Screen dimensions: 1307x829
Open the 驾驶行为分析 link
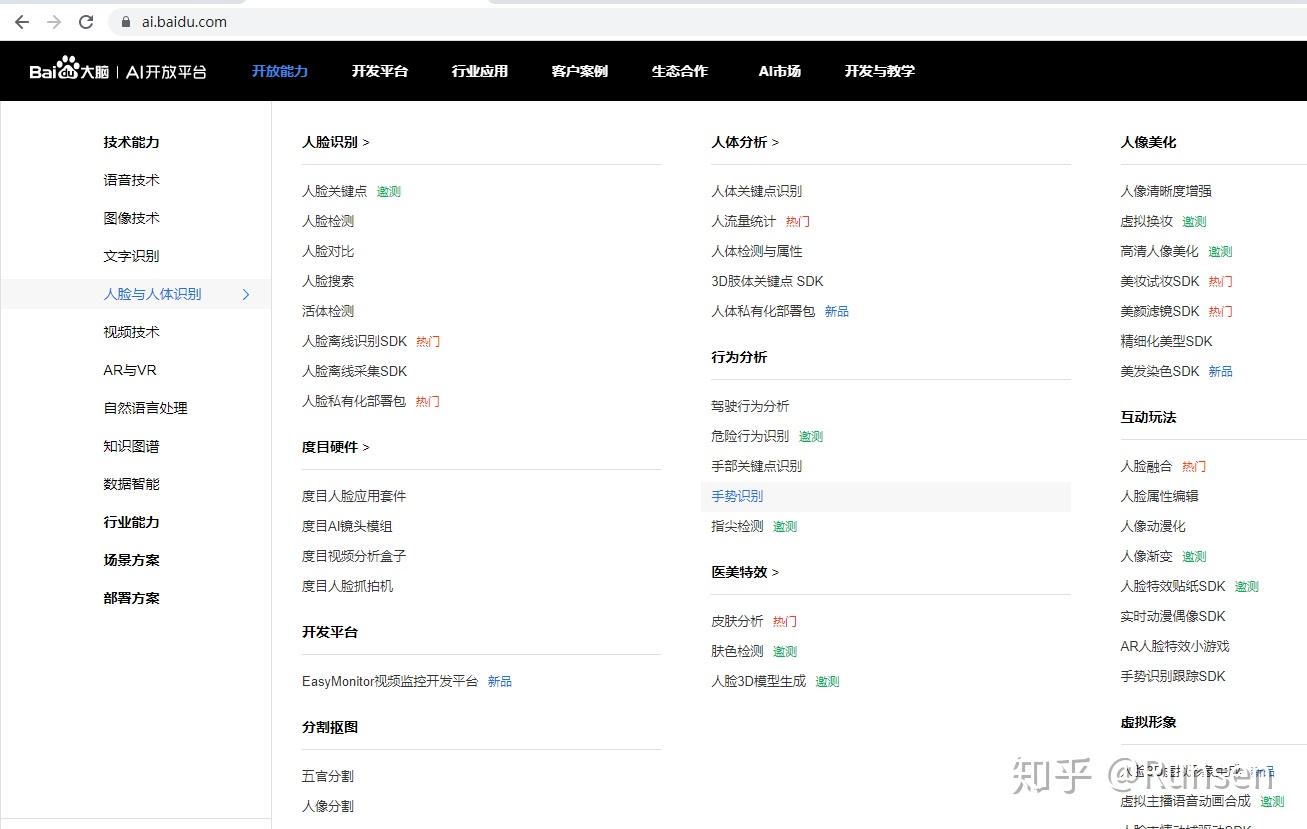tap(750, 406)
